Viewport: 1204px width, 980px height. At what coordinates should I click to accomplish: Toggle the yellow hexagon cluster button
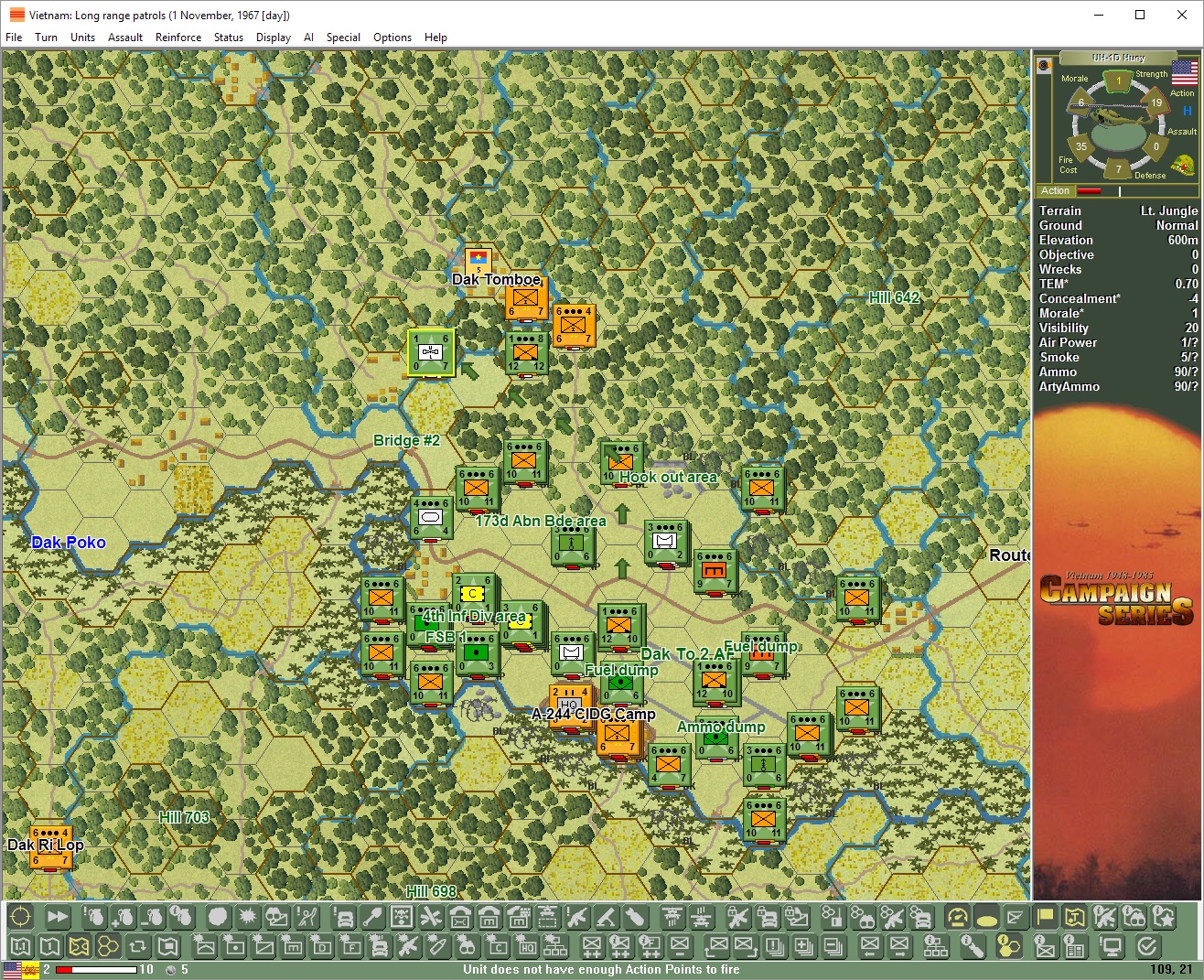click(108, 945)
